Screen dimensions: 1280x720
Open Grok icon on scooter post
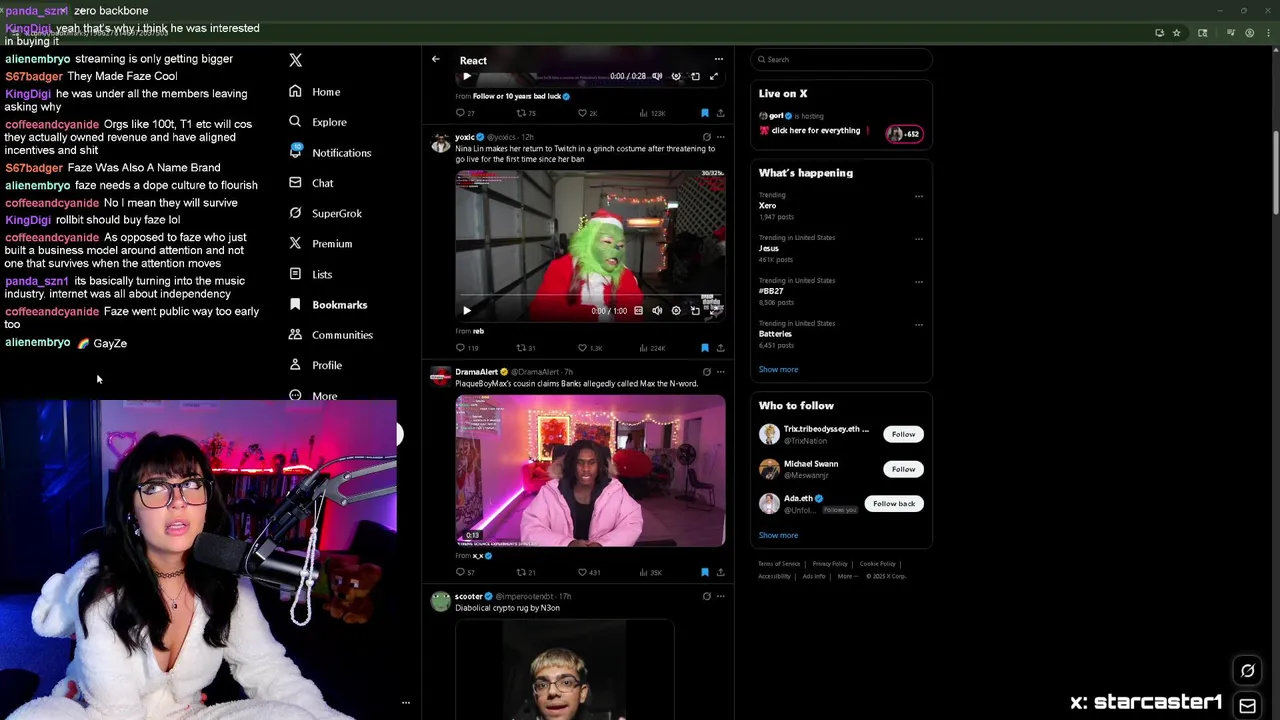click(706, 596)
